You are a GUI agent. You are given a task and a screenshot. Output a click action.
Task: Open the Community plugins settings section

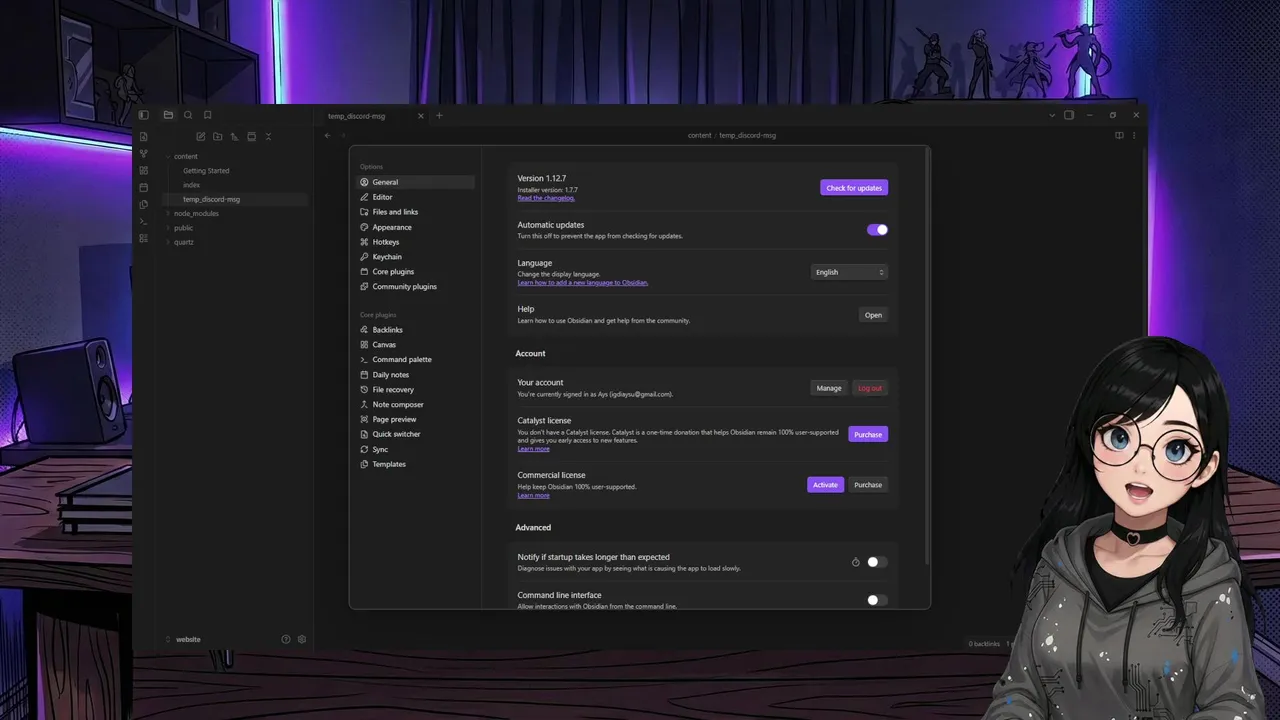tap(415, 287)
